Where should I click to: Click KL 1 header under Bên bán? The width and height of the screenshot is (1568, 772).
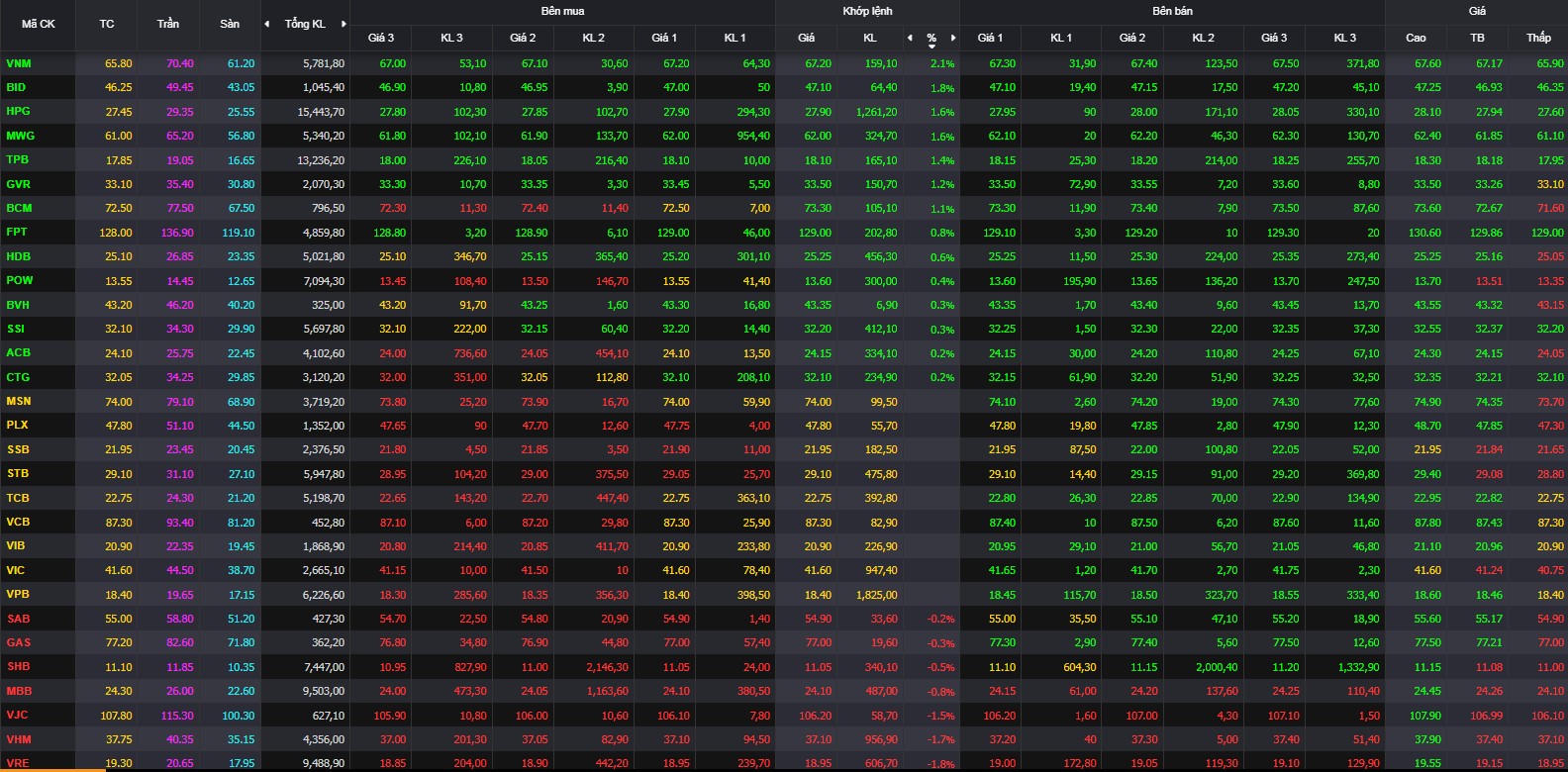(x=1061, y=38)
